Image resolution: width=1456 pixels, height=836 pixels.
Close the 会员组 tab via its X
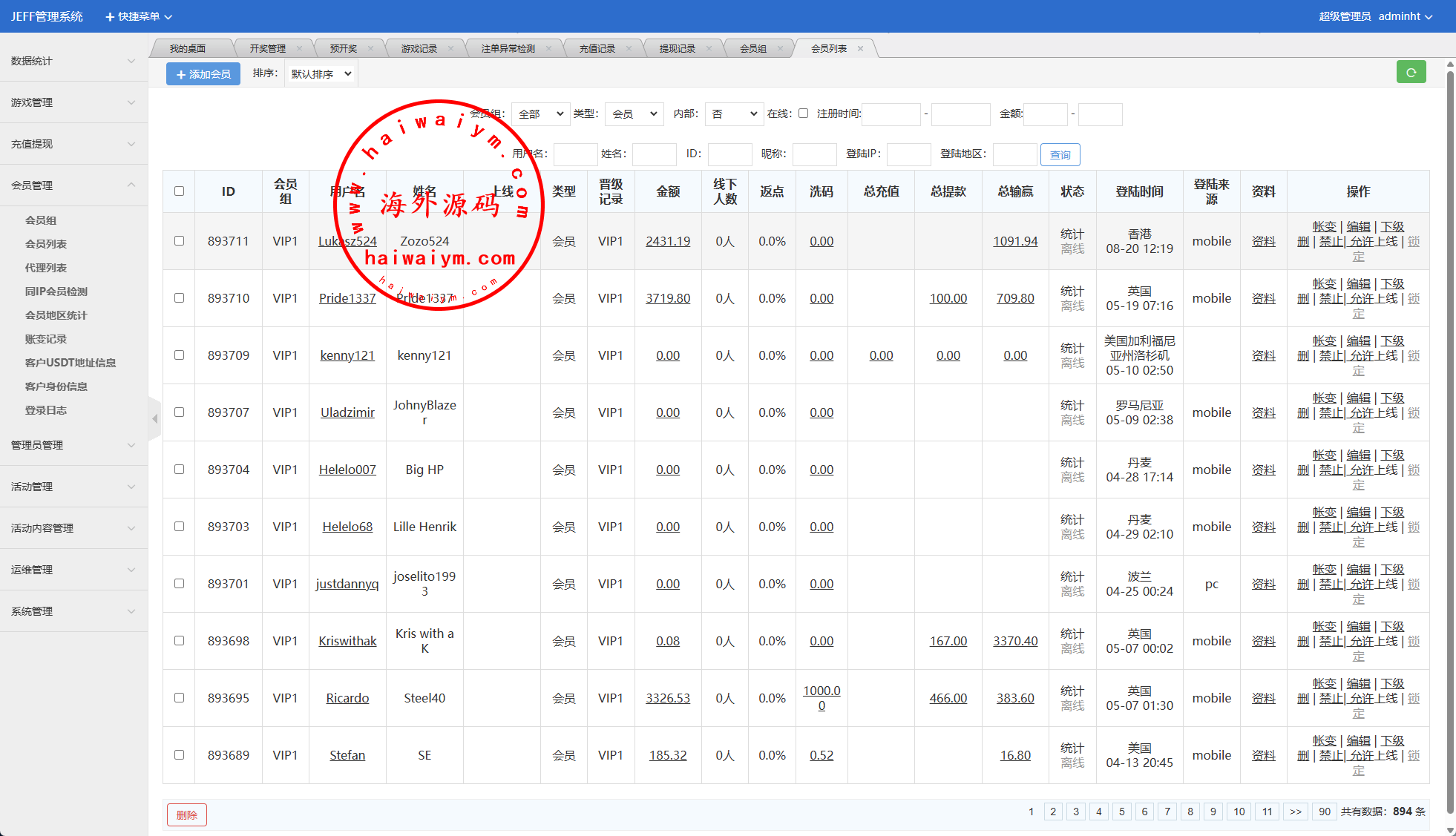click(x=780, y=49)
